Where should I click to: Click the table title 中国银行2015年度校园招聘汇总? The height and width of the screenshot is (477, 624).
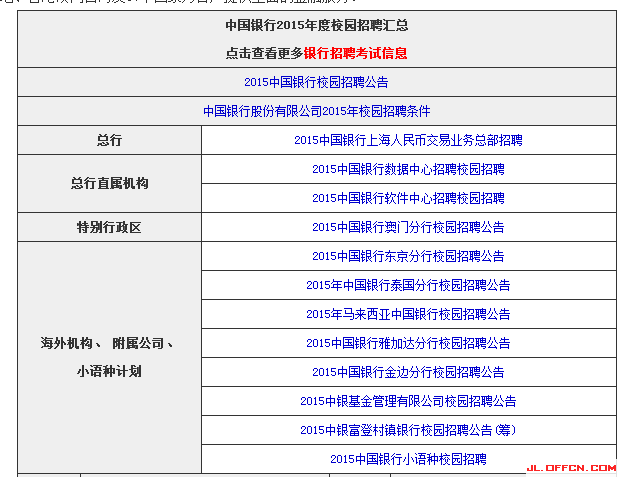coord(316,25)
